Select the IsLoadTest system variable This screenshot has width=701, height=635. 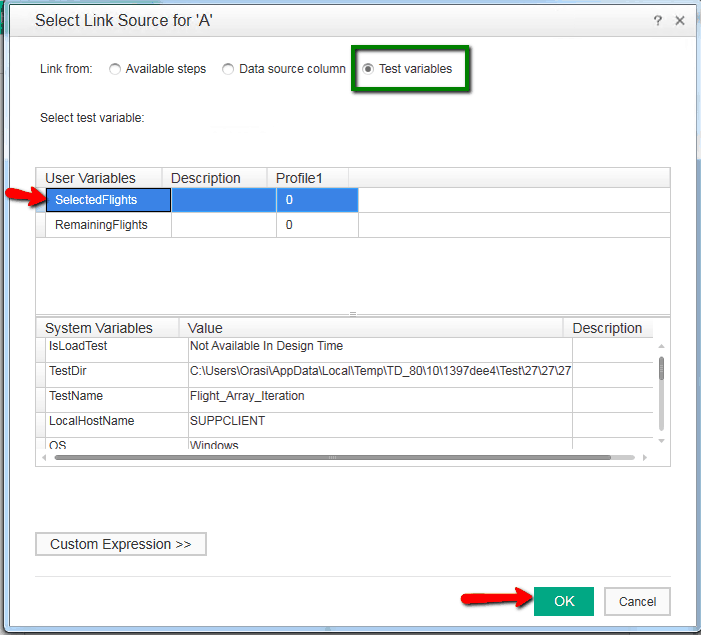click(117, 350)
